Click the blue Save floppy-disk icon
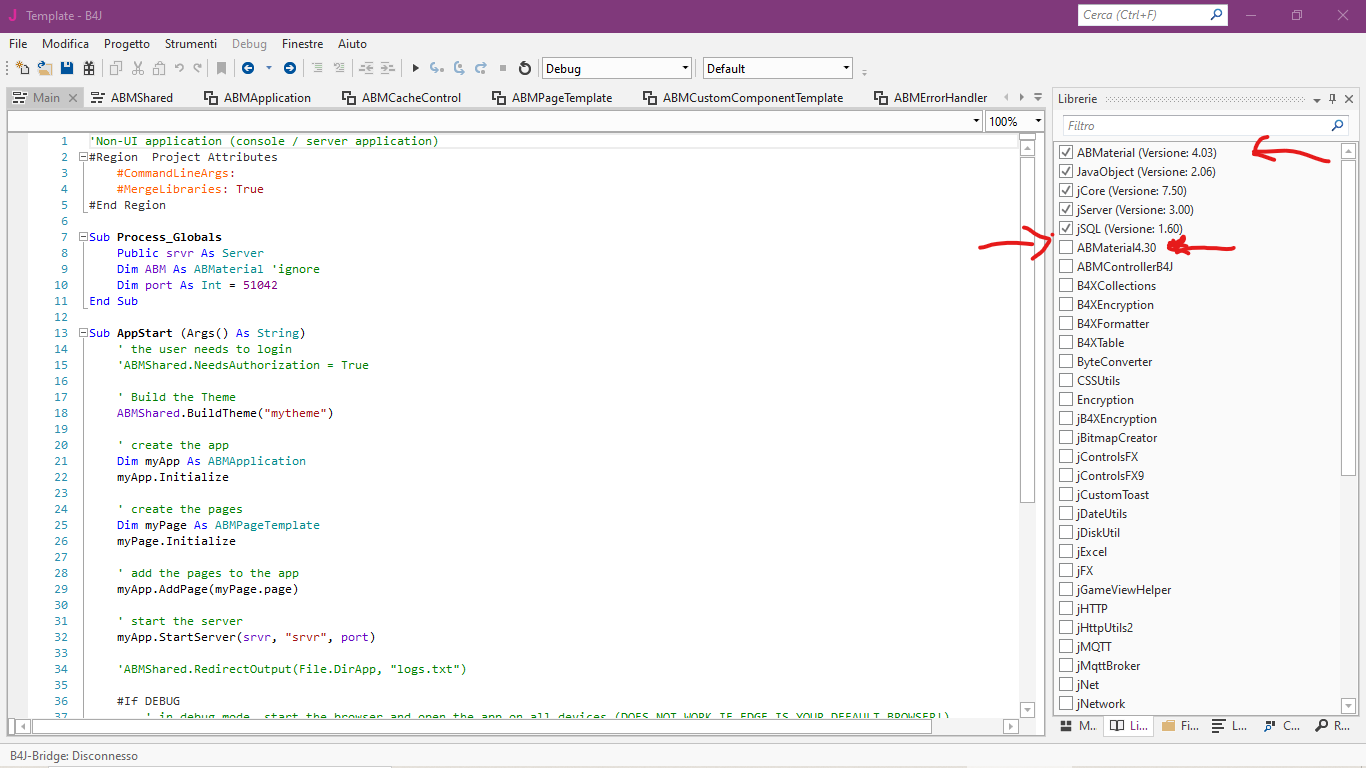 point(67,68)
